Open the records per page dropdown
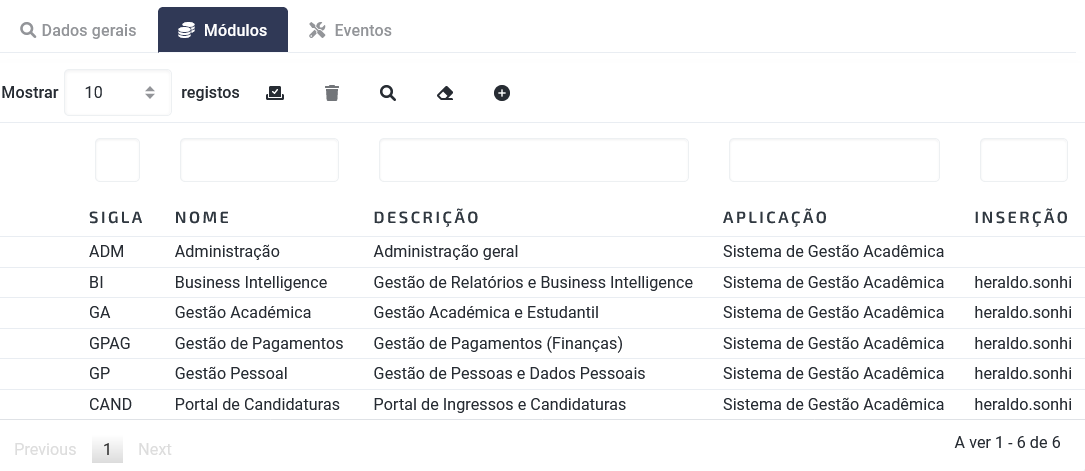The height and width of the screenshot is (471, 1085). click(x=118, y=93)
